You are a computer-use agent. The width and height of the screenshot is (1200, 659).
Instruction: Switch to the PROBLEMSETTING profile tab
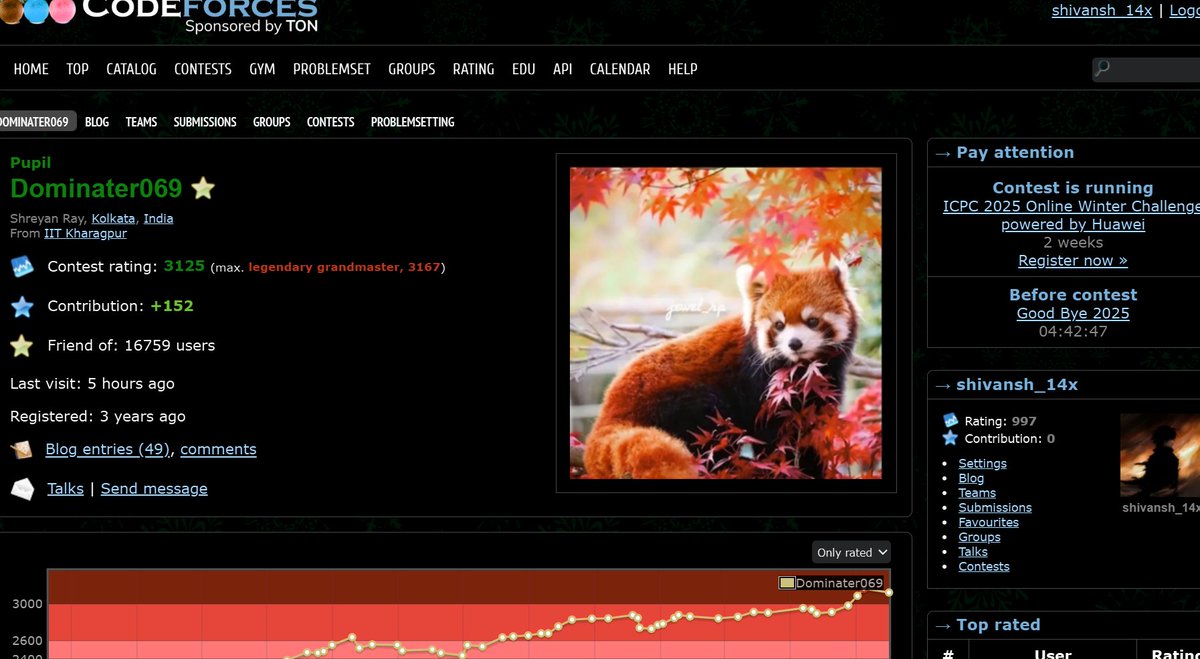click(412, 122)
